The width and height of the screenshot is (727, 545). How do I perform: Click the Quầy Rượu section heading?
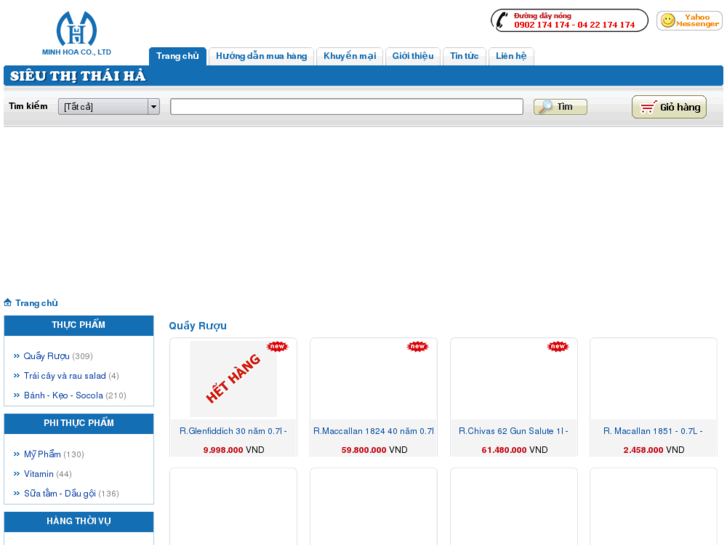[x=198, y=326]
